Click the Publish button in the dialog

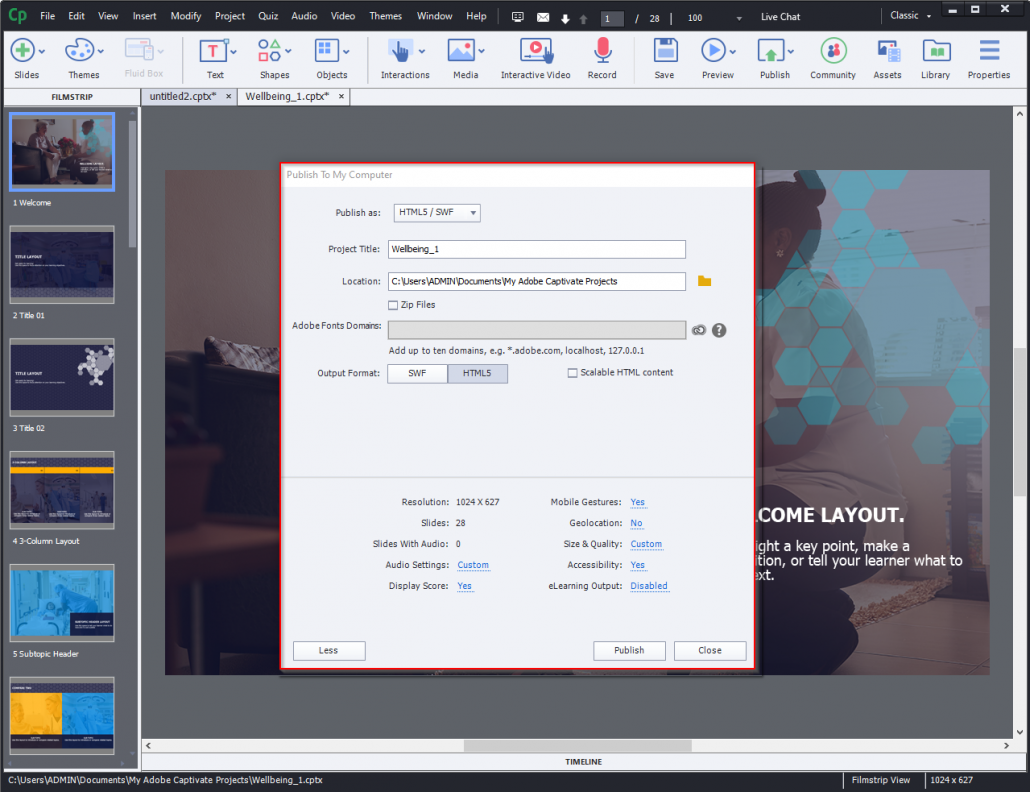629,650
